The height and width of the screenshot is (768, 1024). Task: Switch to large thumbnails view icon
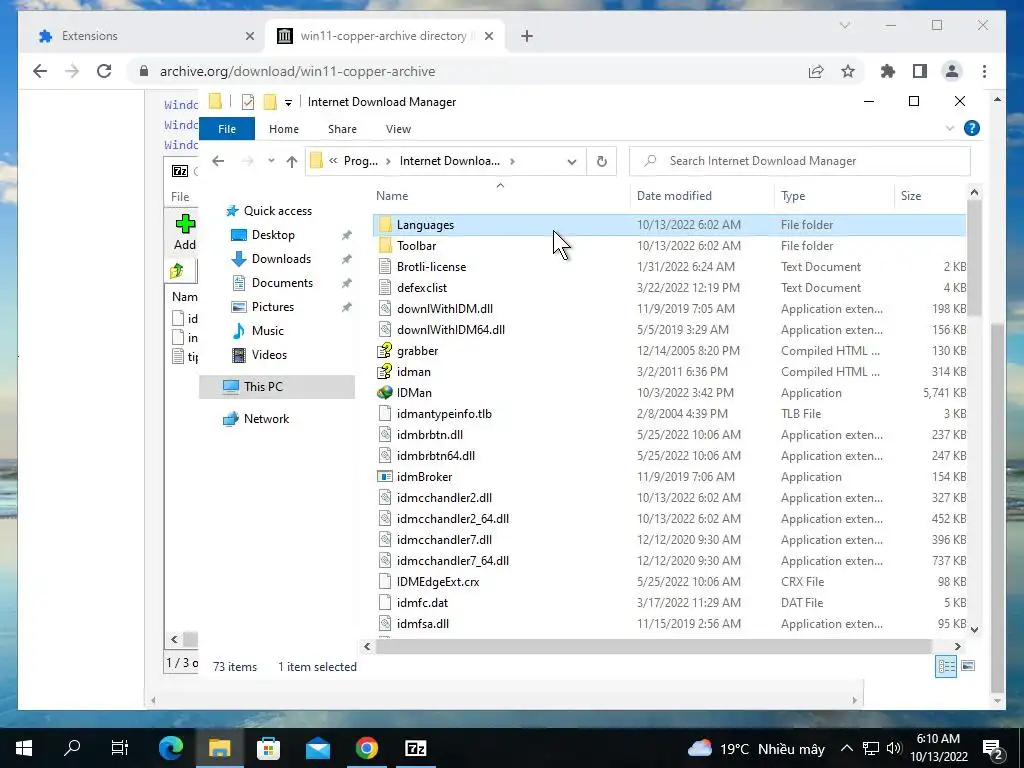(x=968, y=666)
